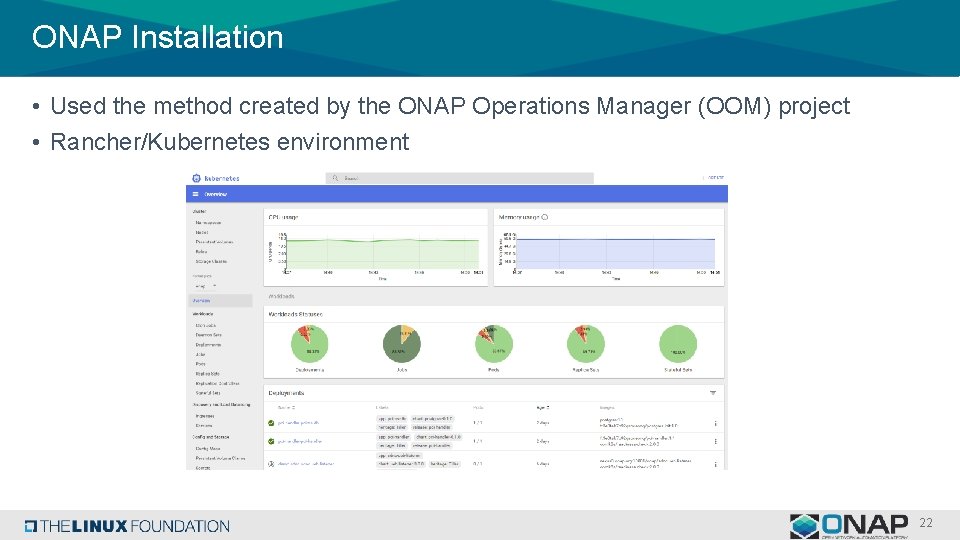Click the Discovery and Load Balancing sidebar heading
Viewport: 960px width, 540px height.
click(x=221, y=405)
